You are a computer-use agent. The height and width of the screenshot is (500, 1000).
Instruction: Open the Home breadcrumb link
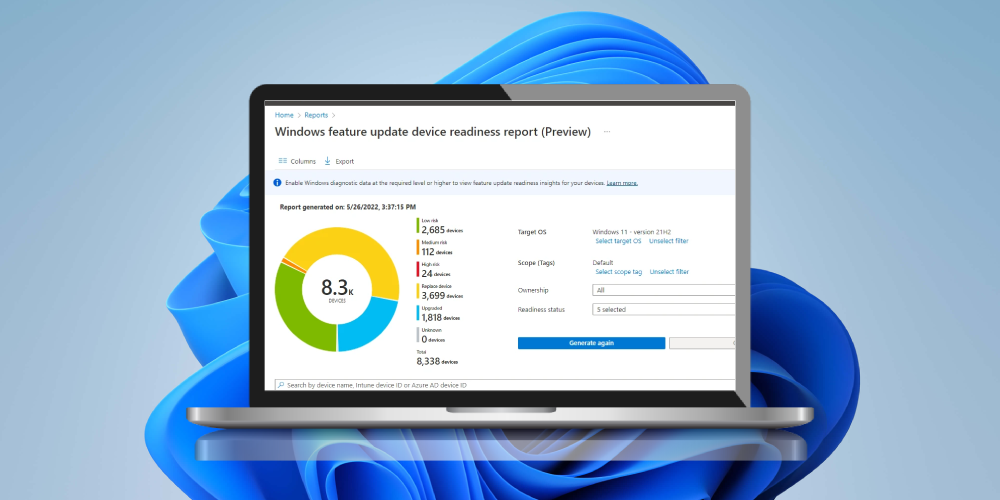284,115
